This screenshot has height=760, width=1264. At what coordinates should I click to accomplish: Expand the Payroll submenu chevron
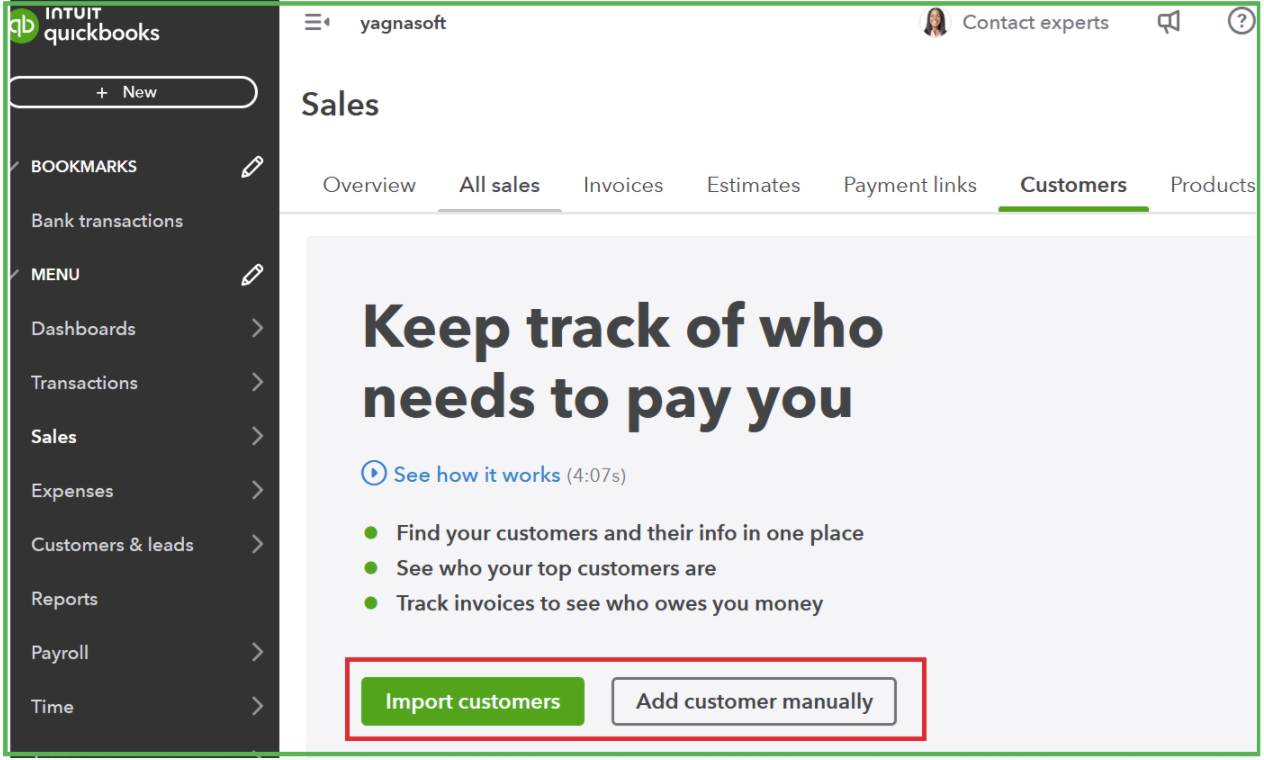pyautogui.click(x=257, y=652)
